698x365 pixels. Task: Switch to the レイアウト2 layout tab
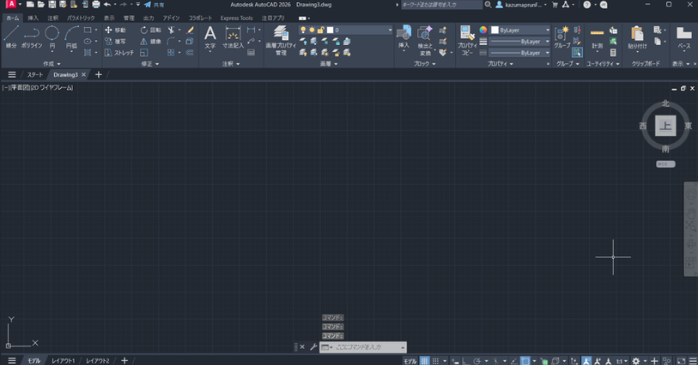click(x=97, y=361)
